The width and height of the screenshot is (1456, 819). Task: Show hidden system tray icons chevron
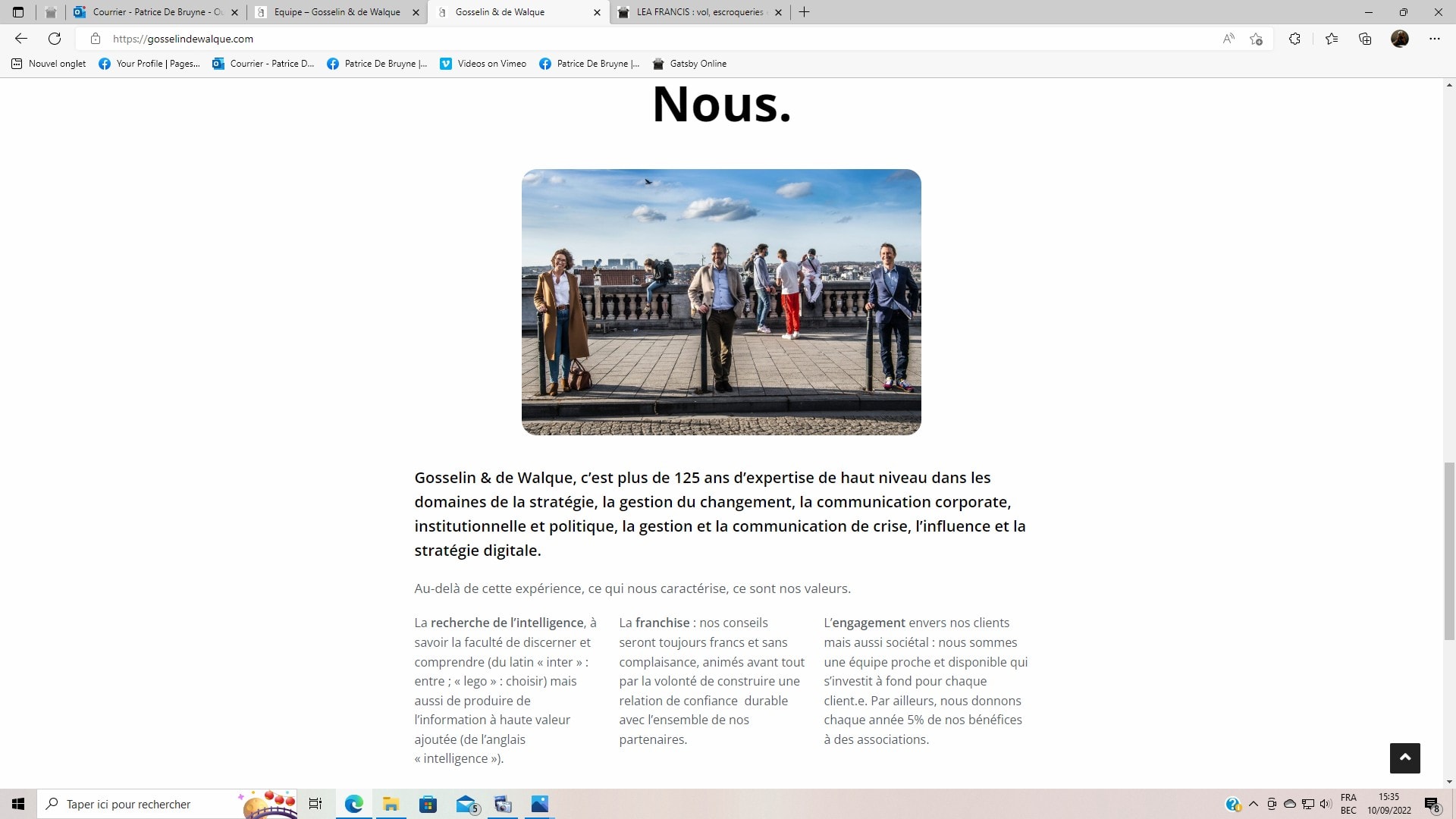click(x=1253, y=804)
